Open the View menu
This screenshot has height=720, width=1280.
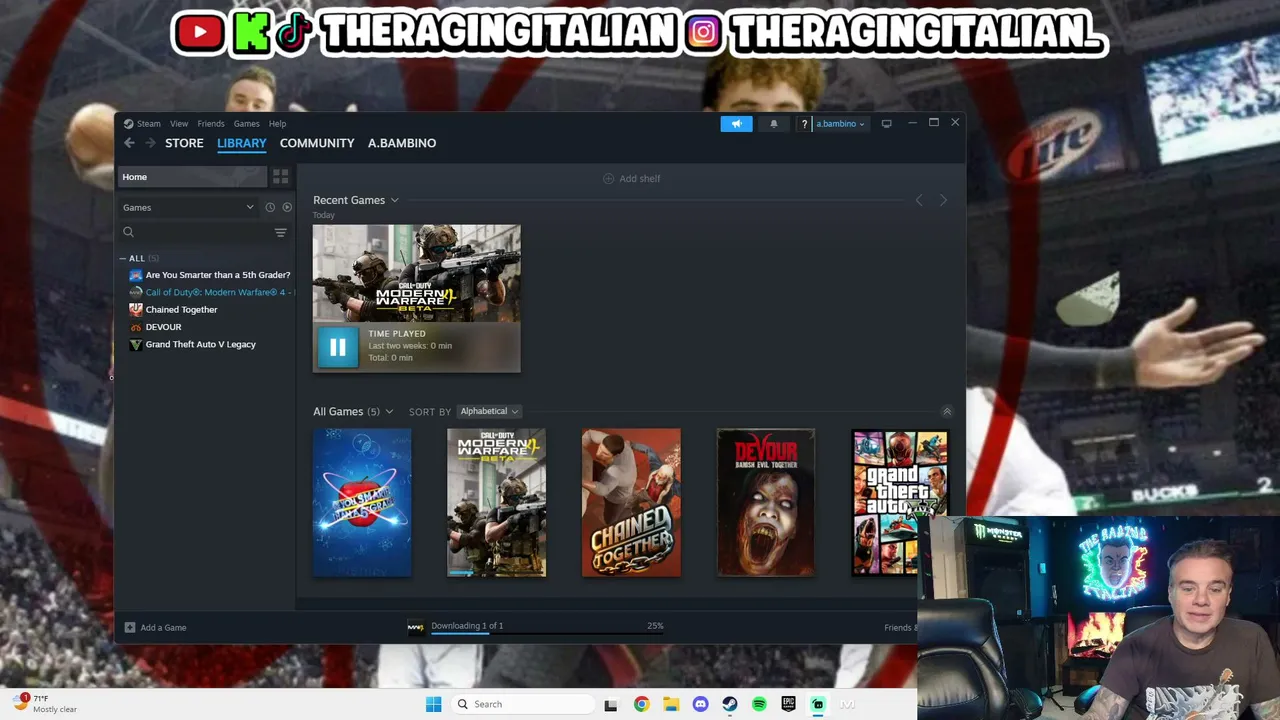179,124
